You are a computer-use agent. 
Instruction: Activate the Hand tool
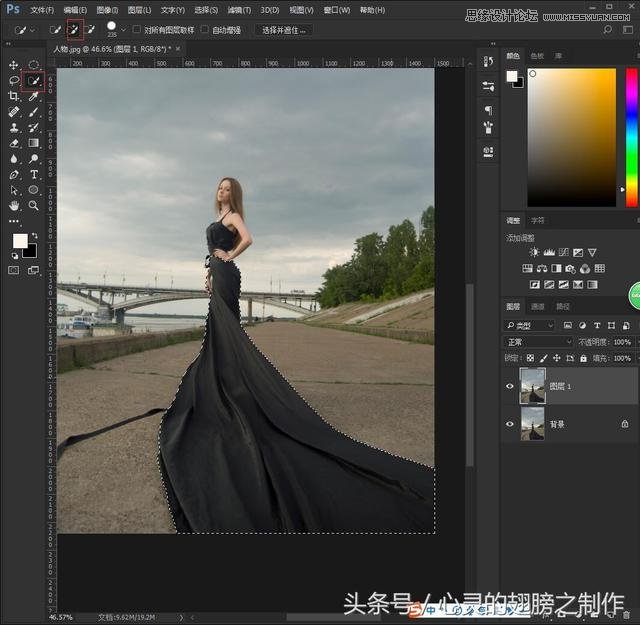coord(14,205)
